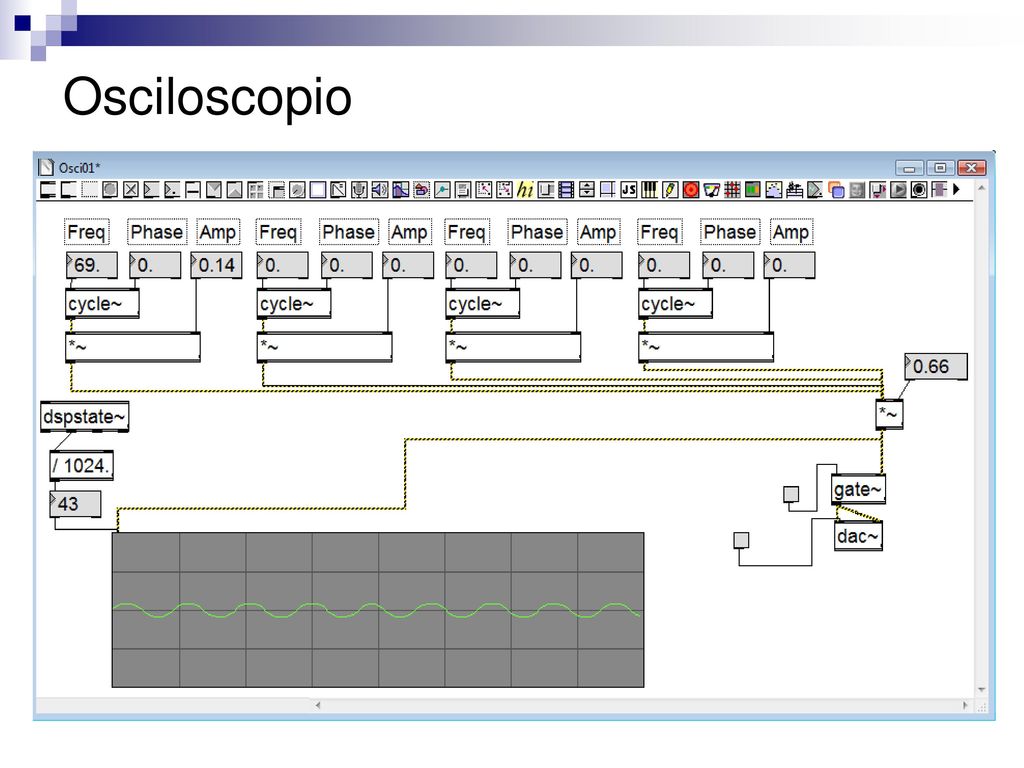
Task: Choose the pencil drawing tool
Action: click(x=670, y=190)
